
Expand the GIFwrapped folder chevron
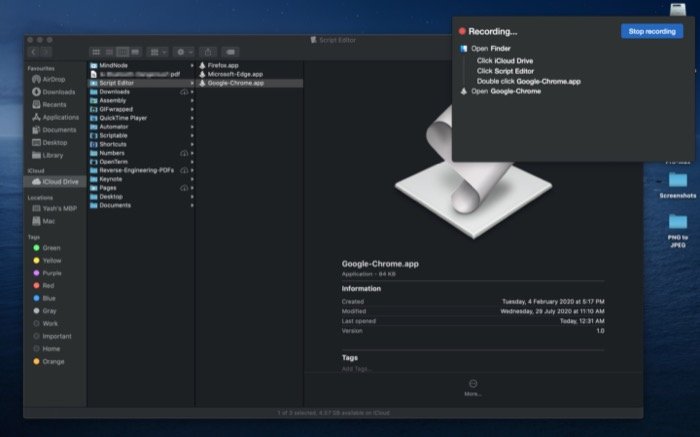pyautogui.click(x=192, y=109)
